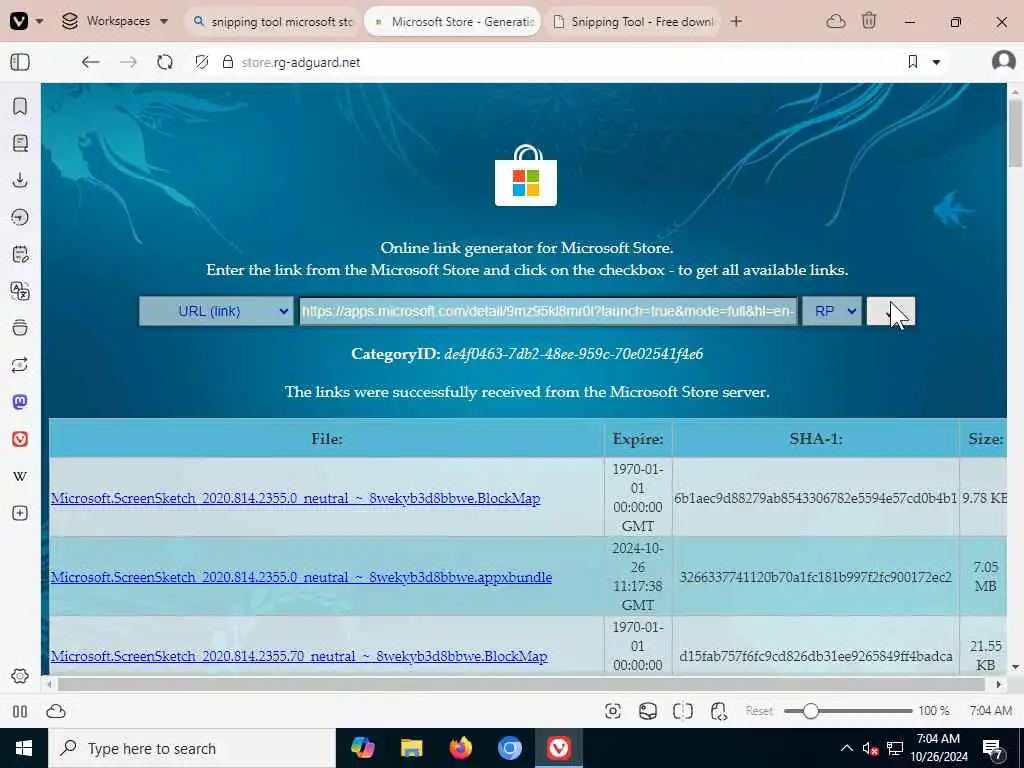The height and width of the screenshot is (768, 1024).
Task: Bookmark this page icon
Action: pos(912,62)
